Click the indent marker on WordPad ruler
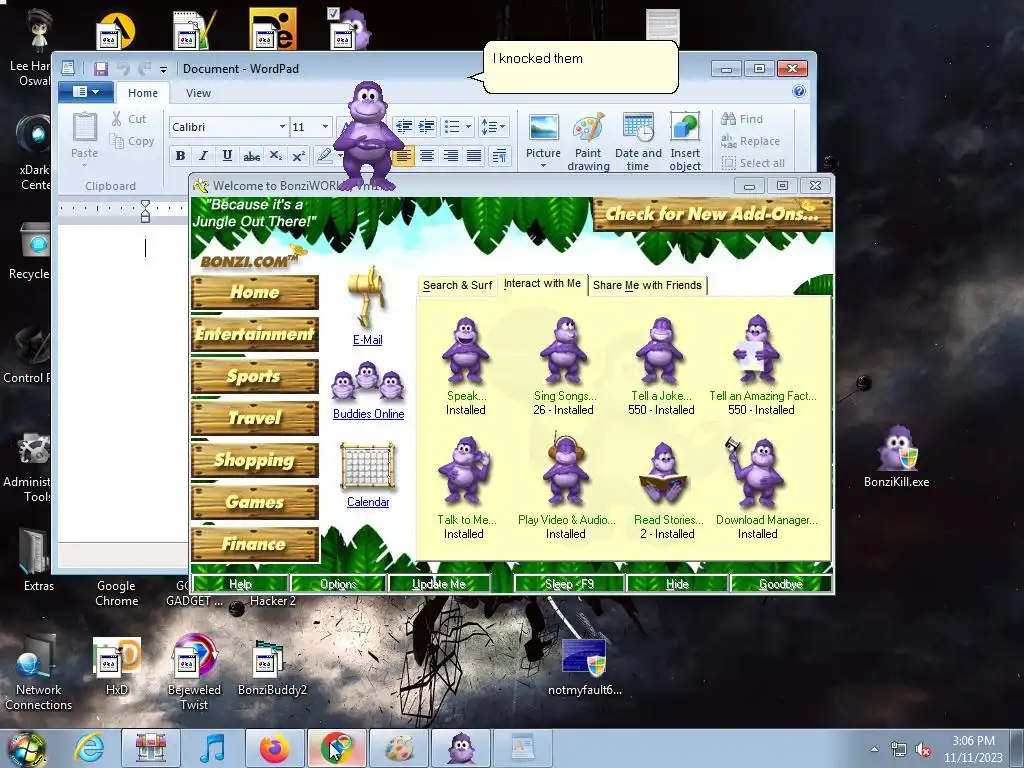The height and width of the screenshot is (768, 1024). pos(146,212)
